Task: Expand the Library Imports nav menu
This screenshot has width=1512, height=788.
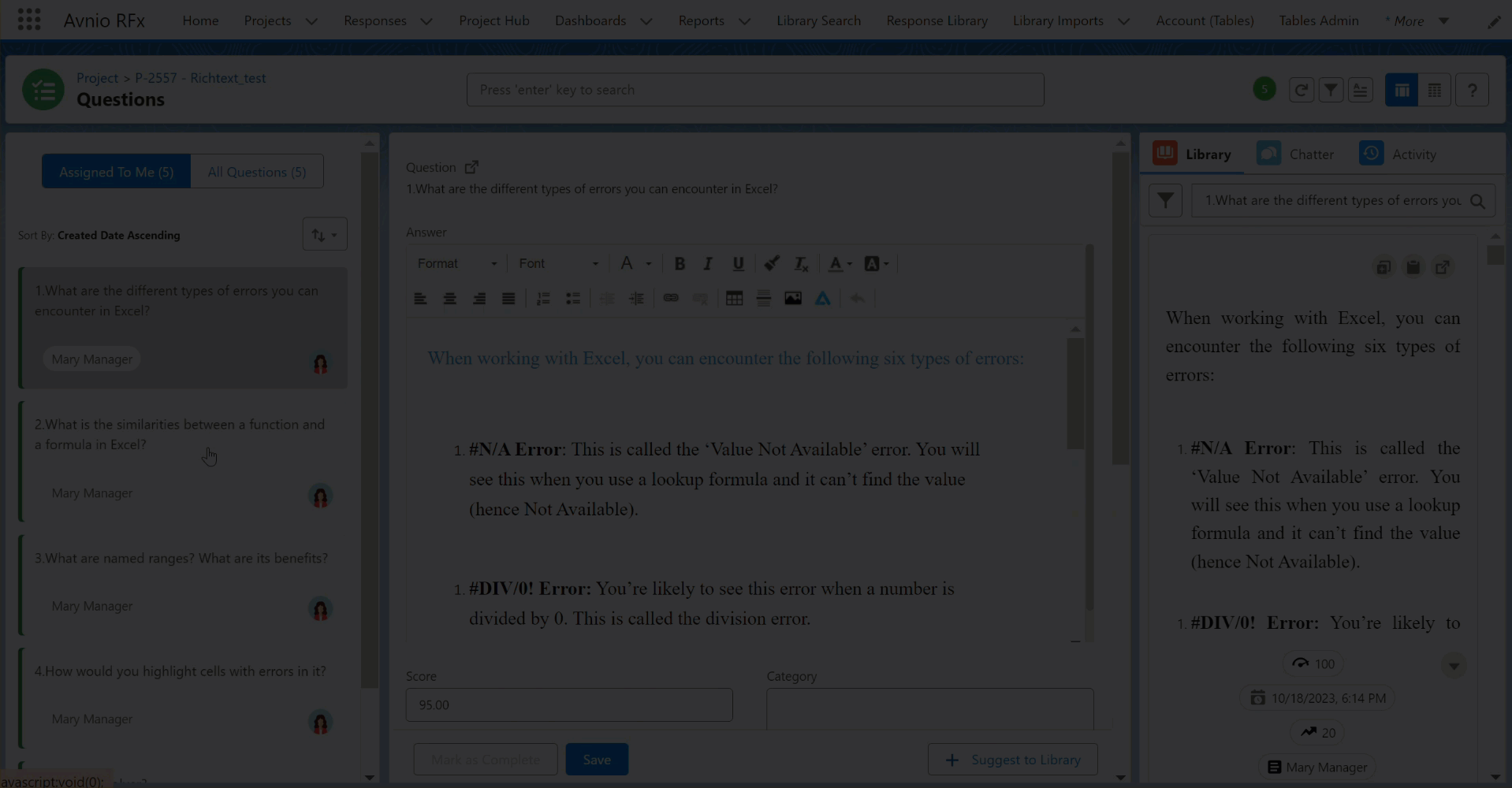Action: (x=1123, y=21)
